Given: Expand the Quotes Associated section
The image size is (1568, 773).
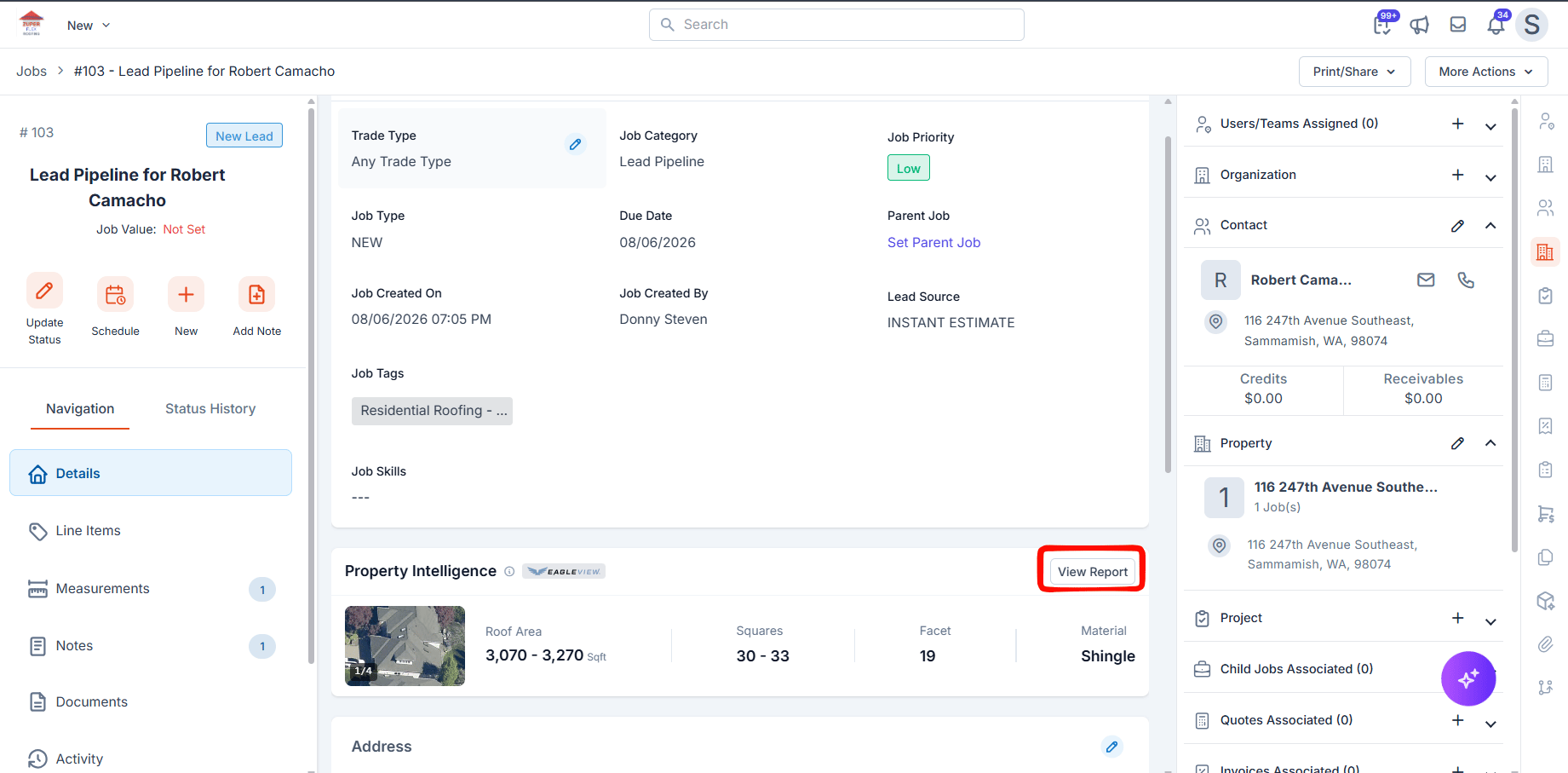Looking at the screenshot, I should click(x=1490, y=724).
